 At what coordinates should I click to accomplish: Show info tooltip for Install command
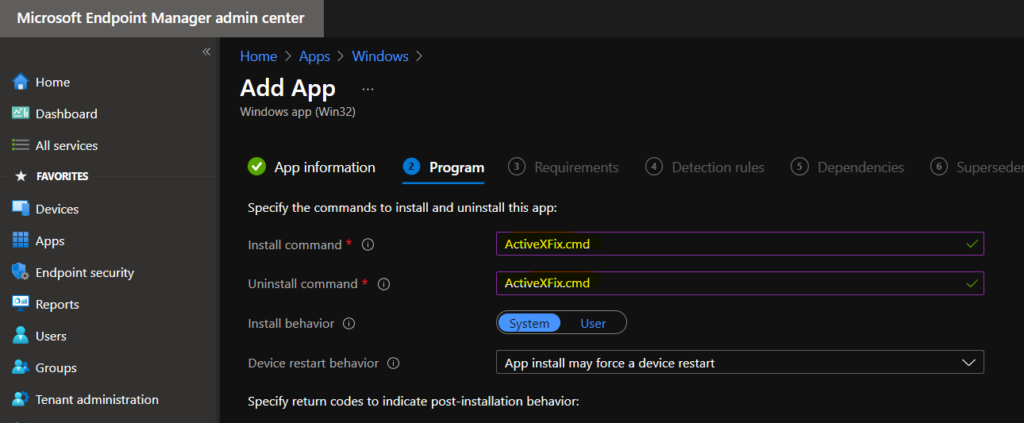[368, 245]
